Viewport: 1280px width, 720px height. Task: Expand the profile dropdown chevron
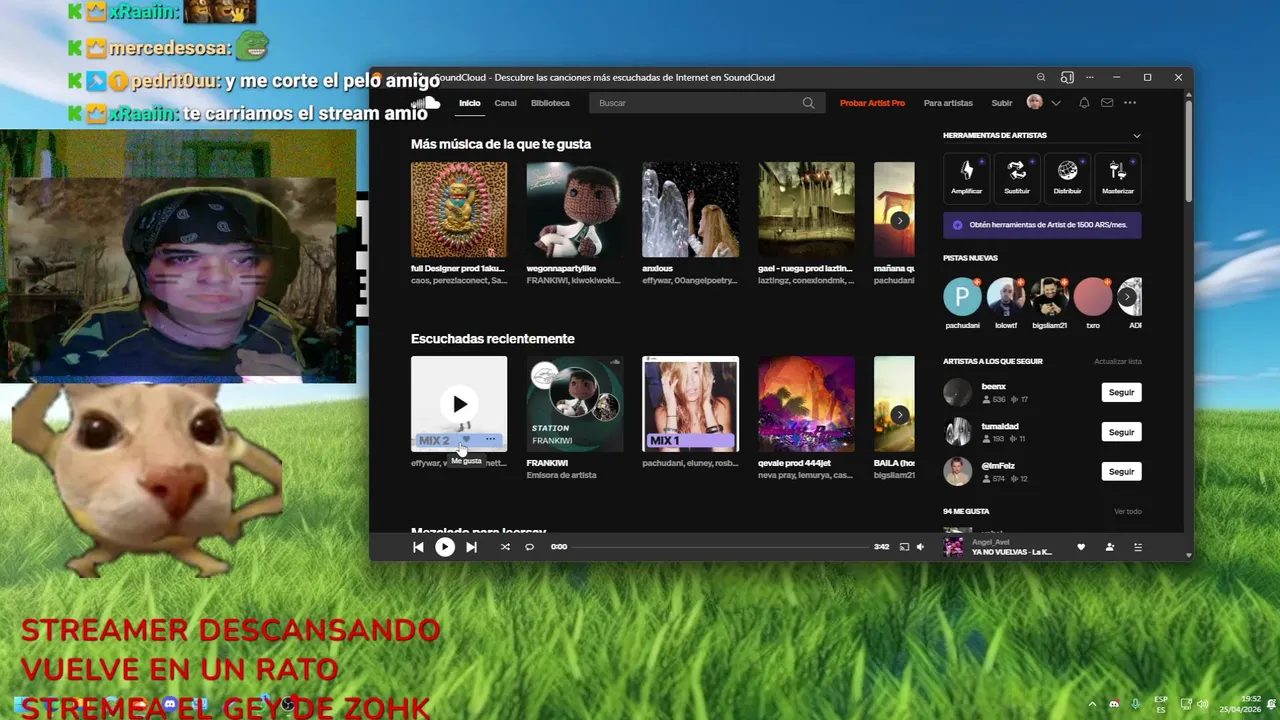pos(1055,103)
